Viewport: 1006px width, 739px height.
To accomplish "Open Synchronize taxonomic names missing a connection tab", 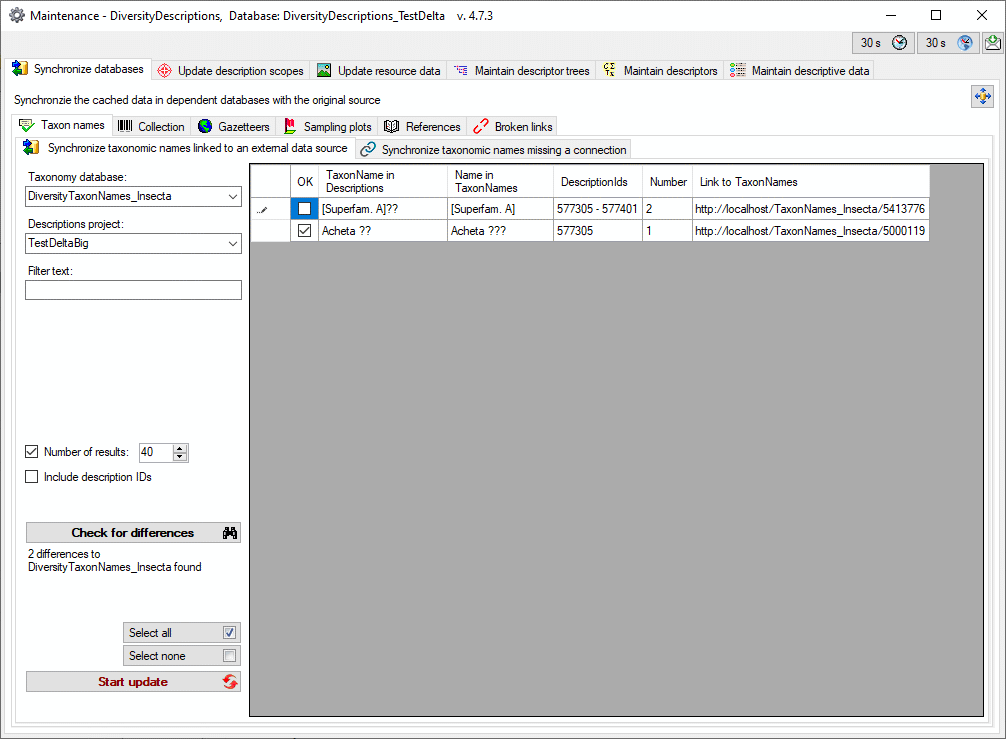I will click(x=494, y=150).
